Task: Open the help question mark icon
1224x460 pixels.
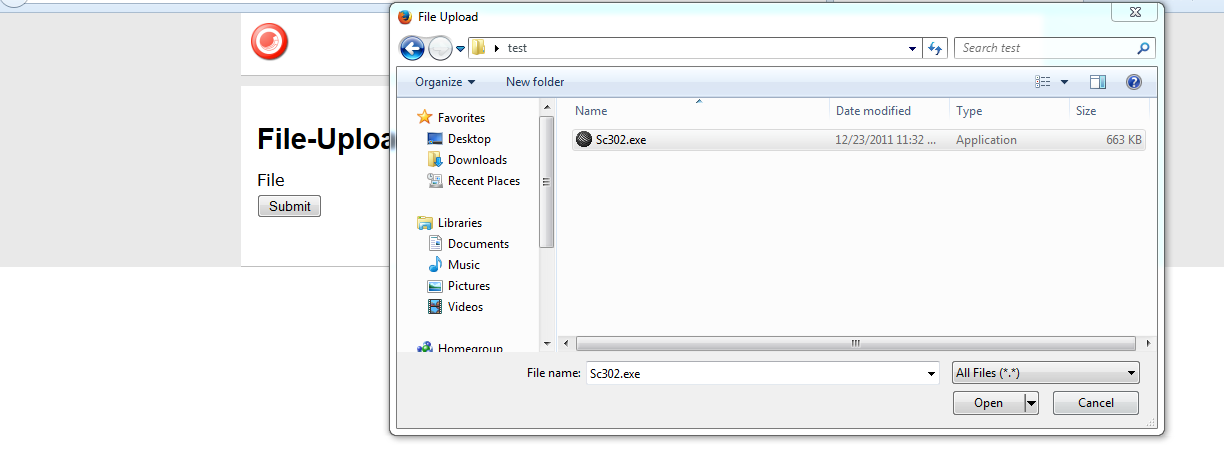Action: tap(1133, 82)
